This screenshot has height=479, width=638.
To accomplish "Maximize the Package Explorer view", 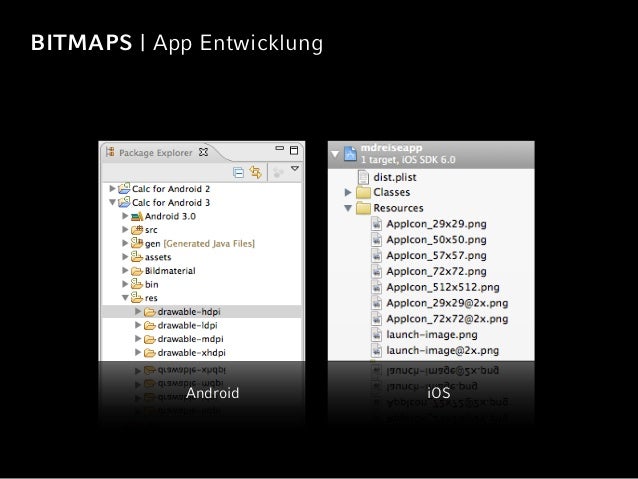I will 294,150.
